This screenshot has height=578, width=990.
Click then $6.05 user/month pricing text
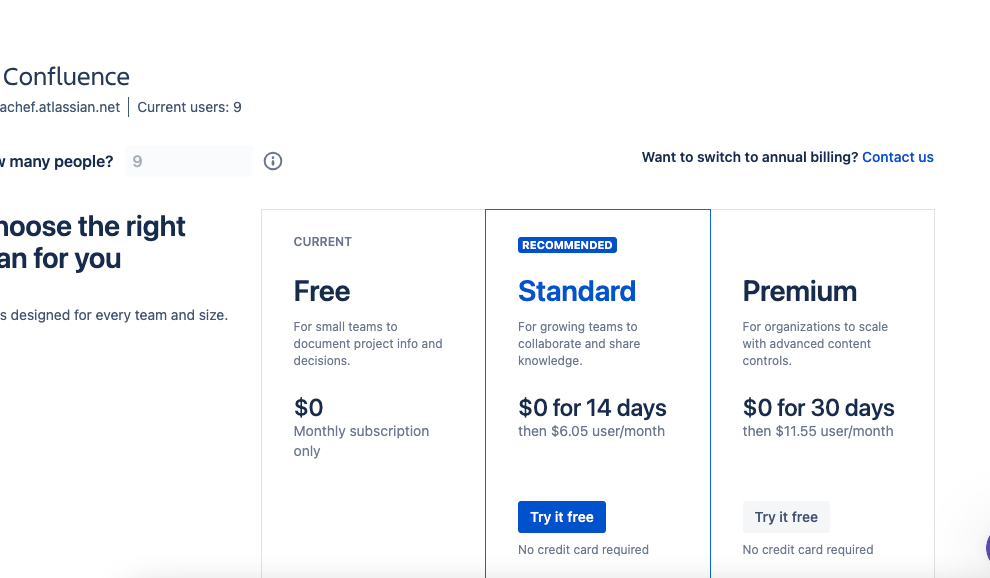[591, 431]
